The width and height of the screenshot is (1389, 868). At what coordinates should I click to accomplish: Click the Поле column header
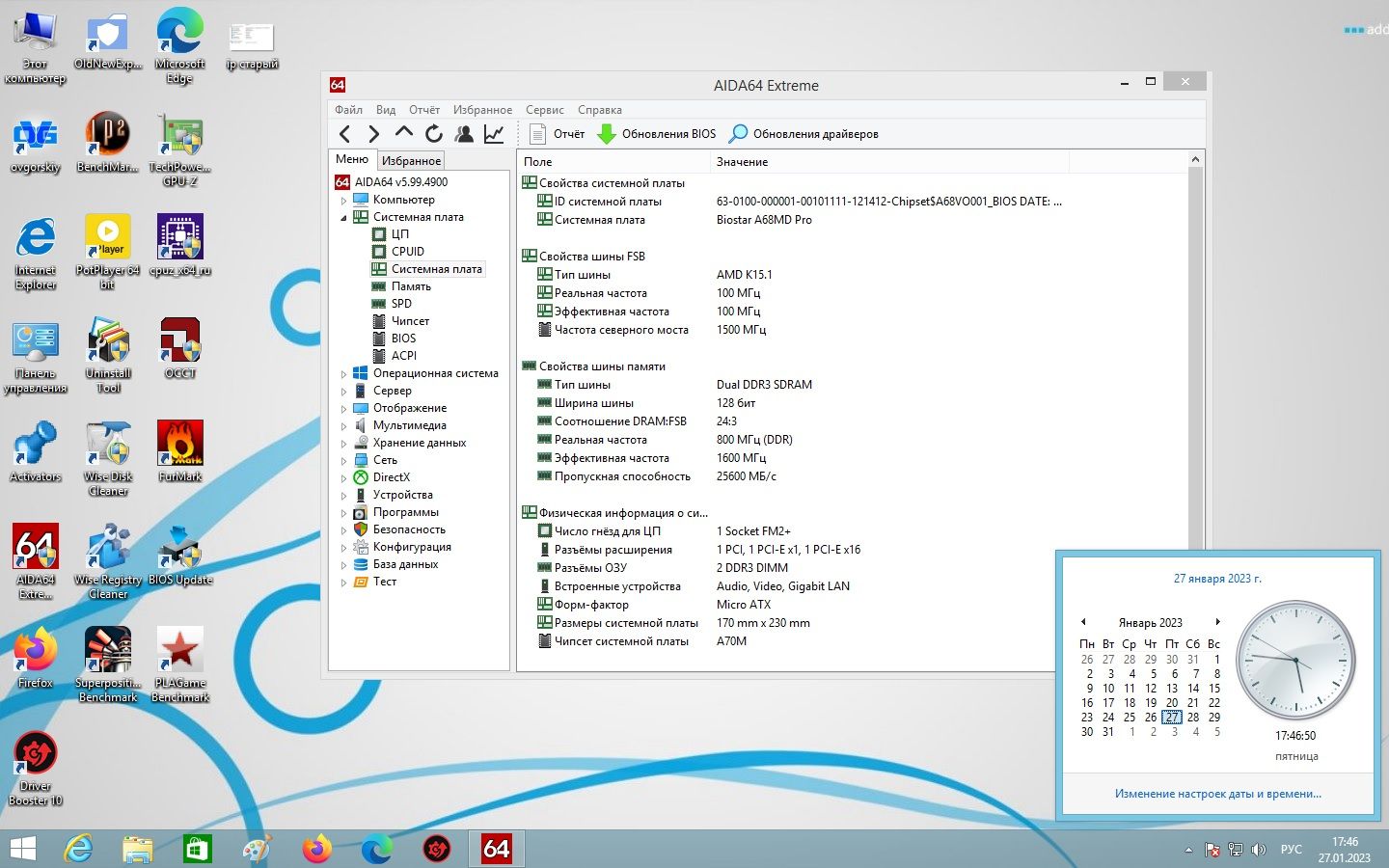click(613, 162)
